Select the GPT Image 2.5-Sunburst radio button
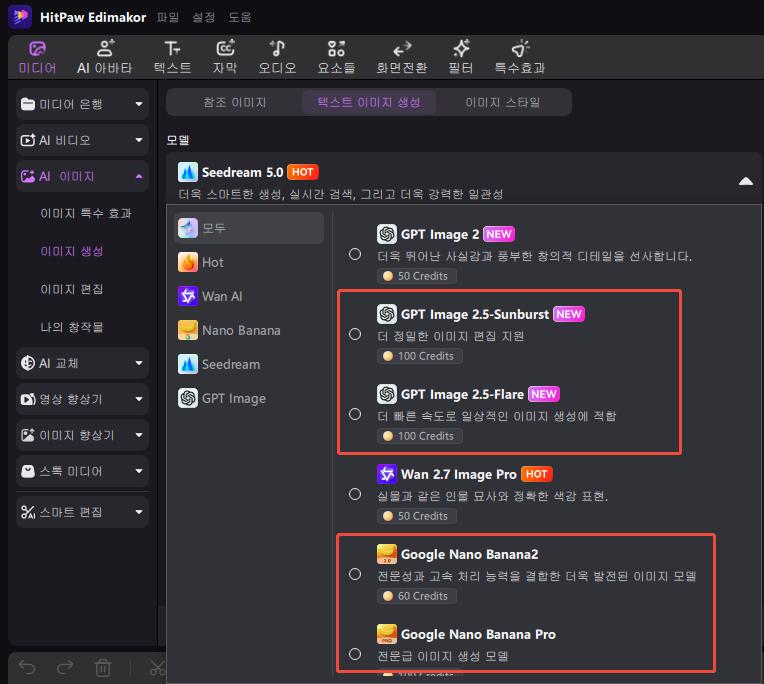 [x=355, y=334]
